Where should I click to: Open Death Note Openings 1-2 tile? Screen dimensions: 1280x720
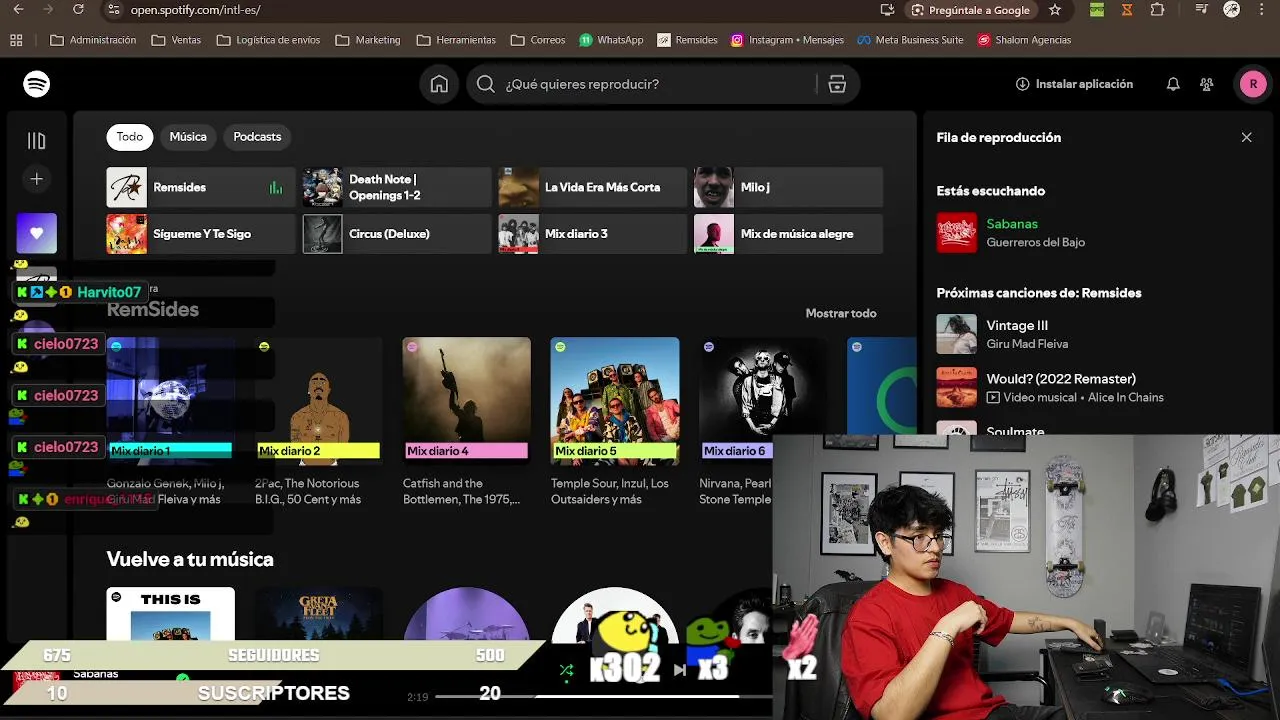397,187
